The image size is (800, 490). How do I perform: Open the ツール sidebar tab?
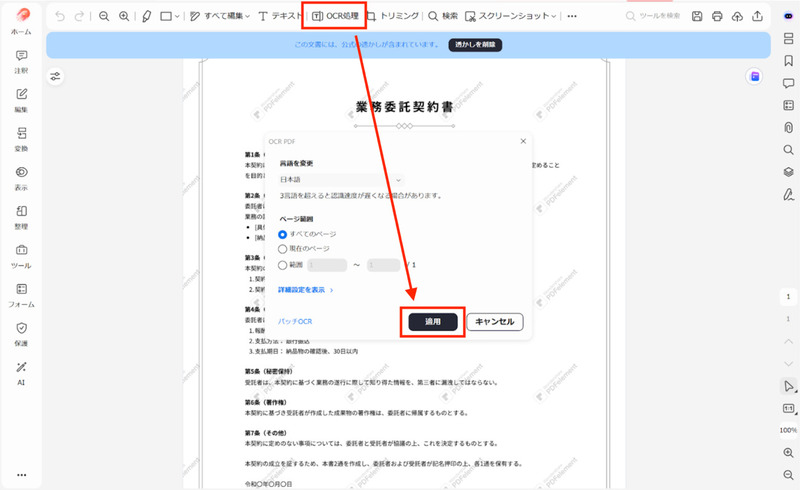[x=21, y=257]
